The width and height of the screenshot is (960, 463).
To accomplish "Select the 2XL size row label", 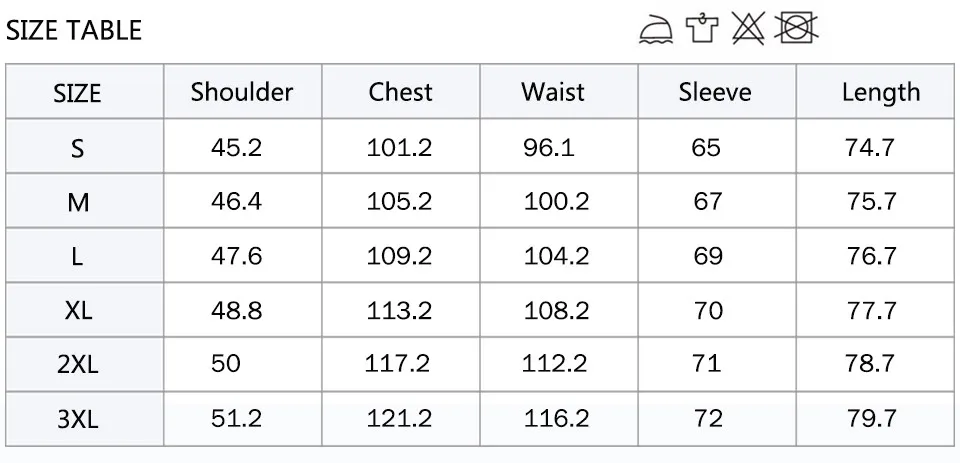I will 78,365.
